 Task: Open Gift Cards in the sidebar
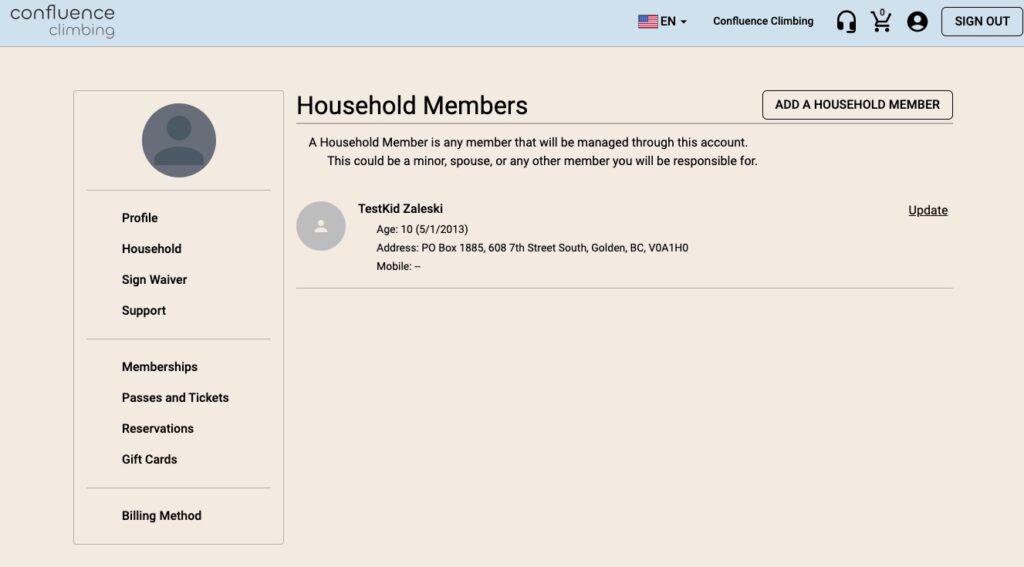149,459
